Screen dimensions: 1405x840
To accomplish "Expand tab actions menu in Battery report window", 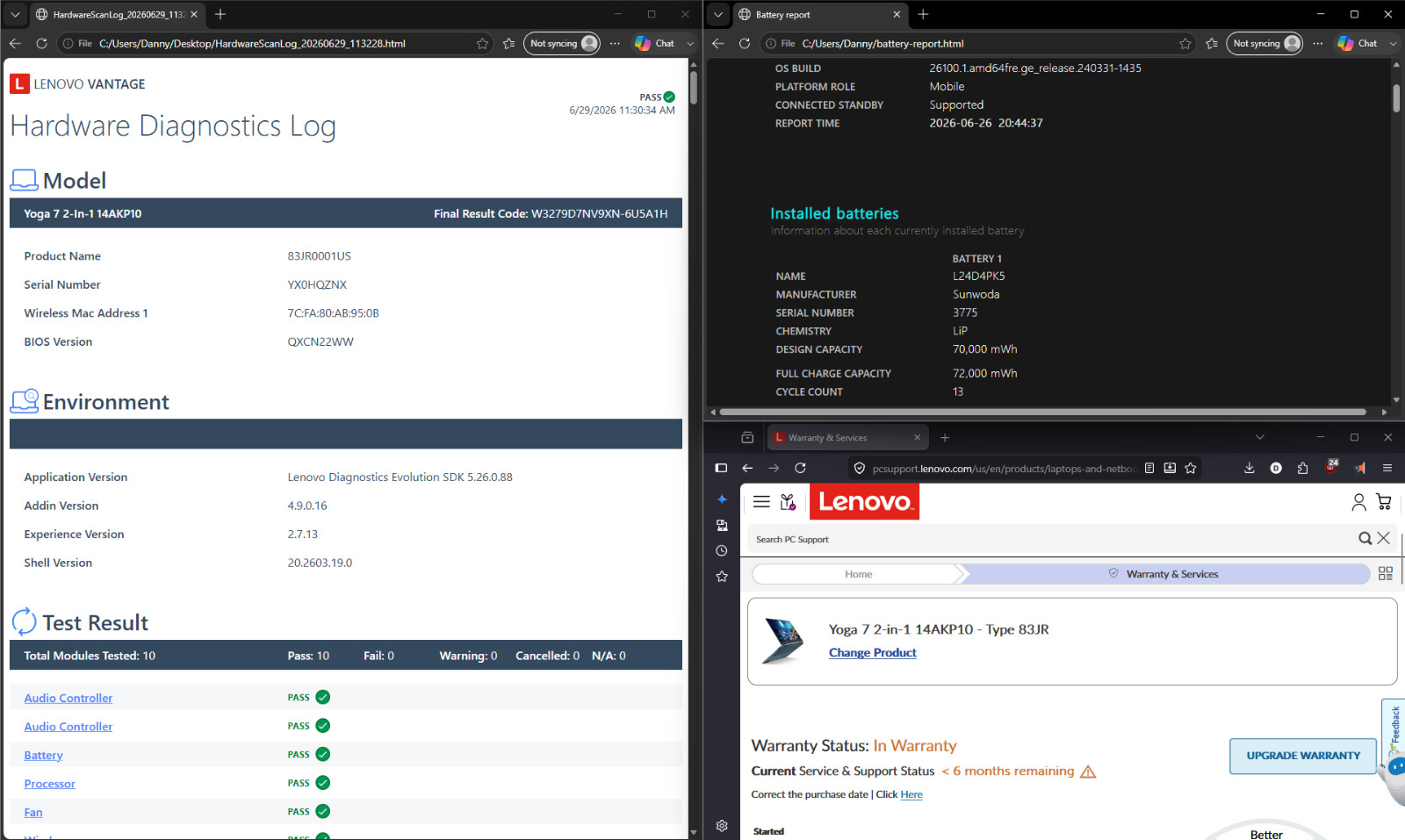I will coord(718,14).
